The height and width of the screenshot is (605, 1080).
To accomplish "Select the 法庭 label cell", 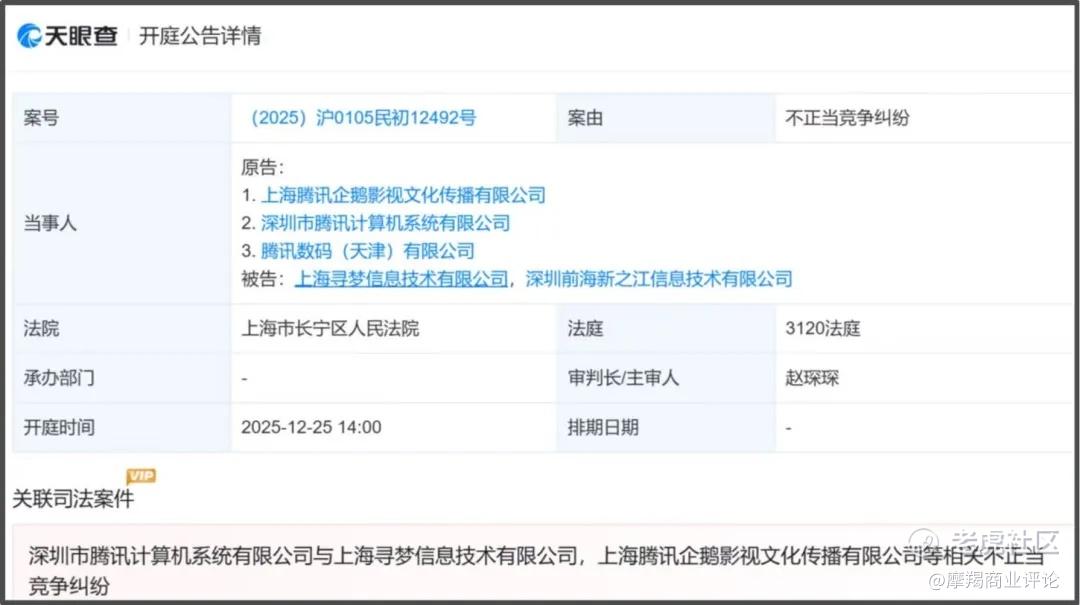I will [665, 328].
